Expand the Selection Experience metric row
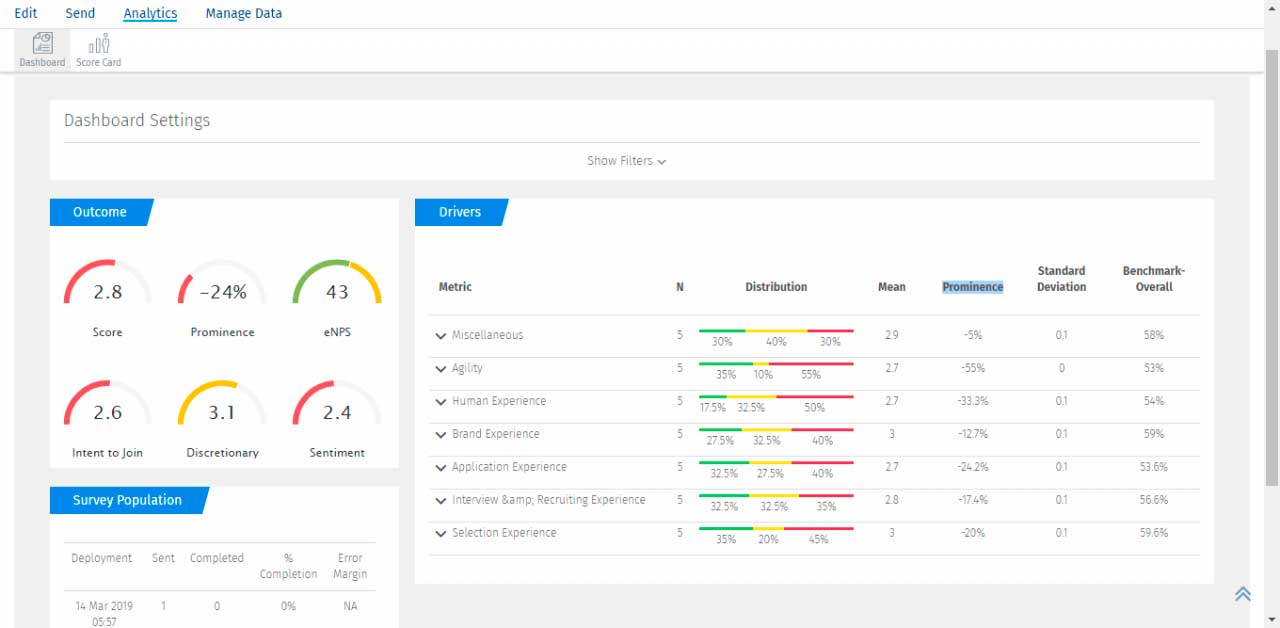 [441, 534]
